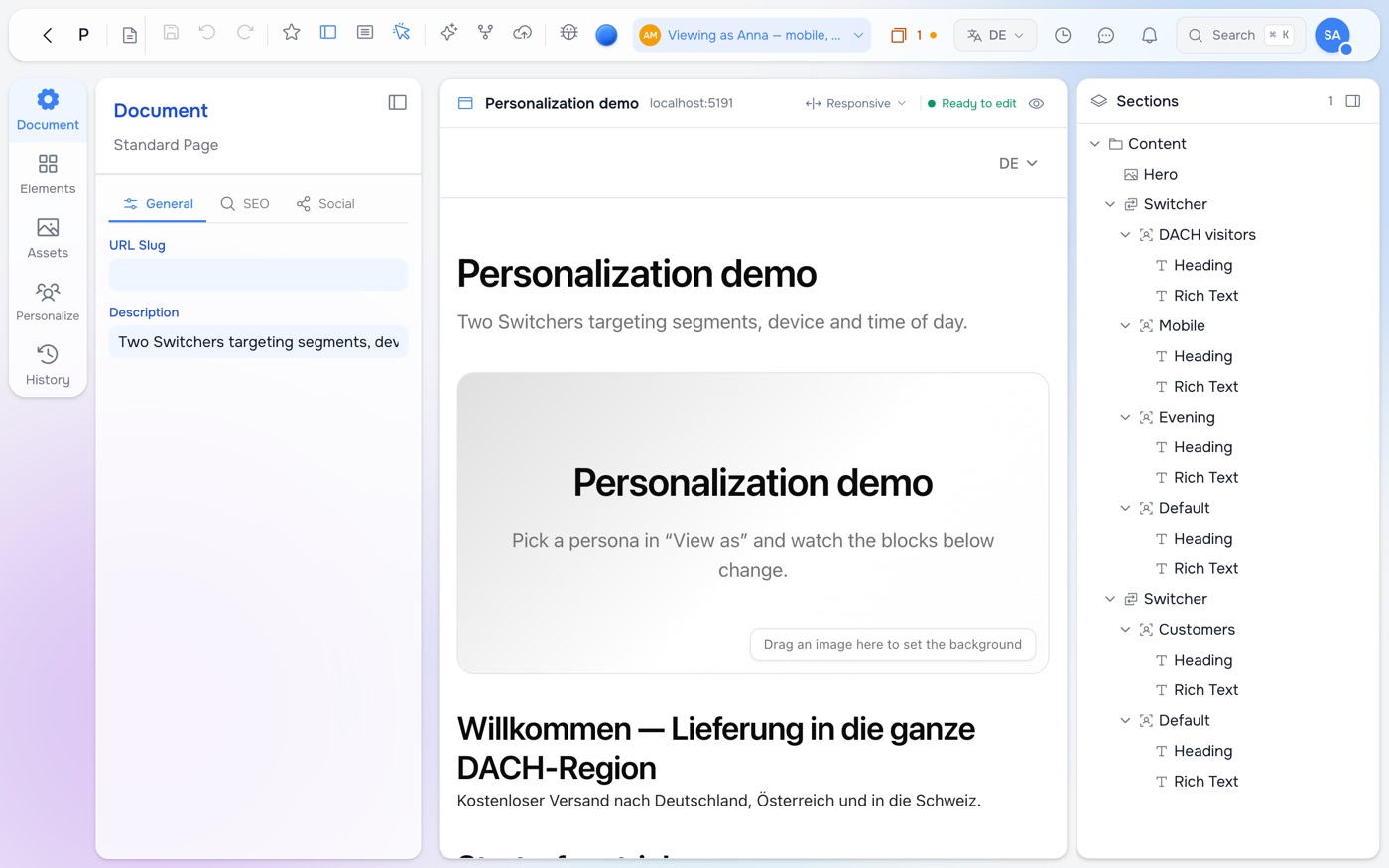Click the clock icon in the top toolbar
Screen dimensions: 1389x868
click(1063, 35)
